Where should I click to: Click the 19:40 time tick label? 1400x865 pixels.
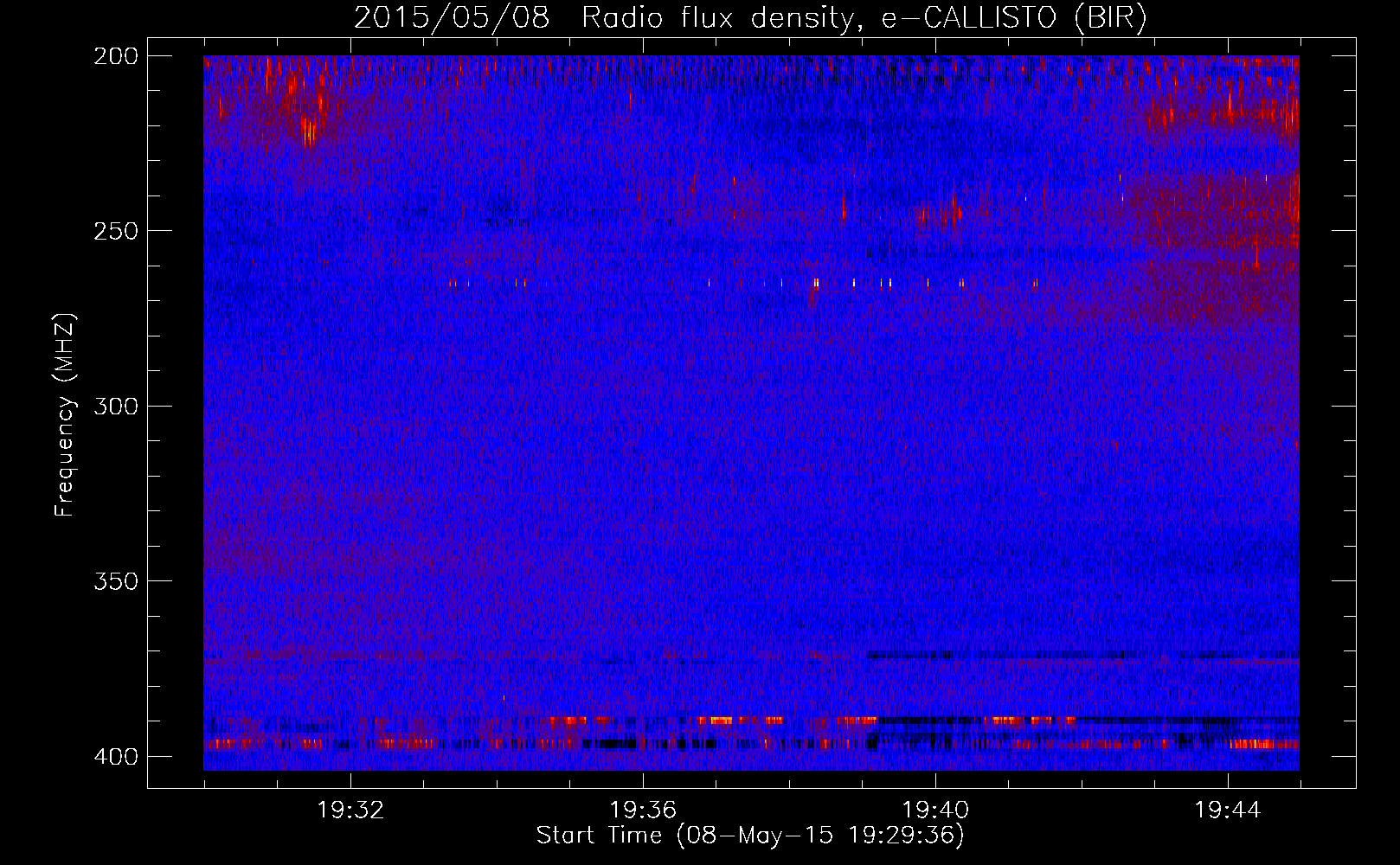coord(935,811)
